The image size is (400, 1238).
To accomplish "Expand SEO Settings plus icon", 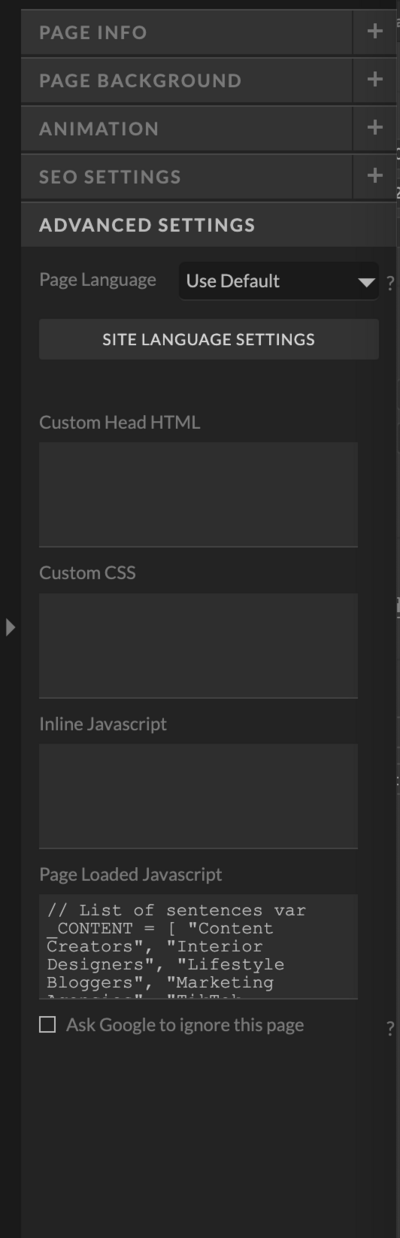I will (x=375, y=176).
